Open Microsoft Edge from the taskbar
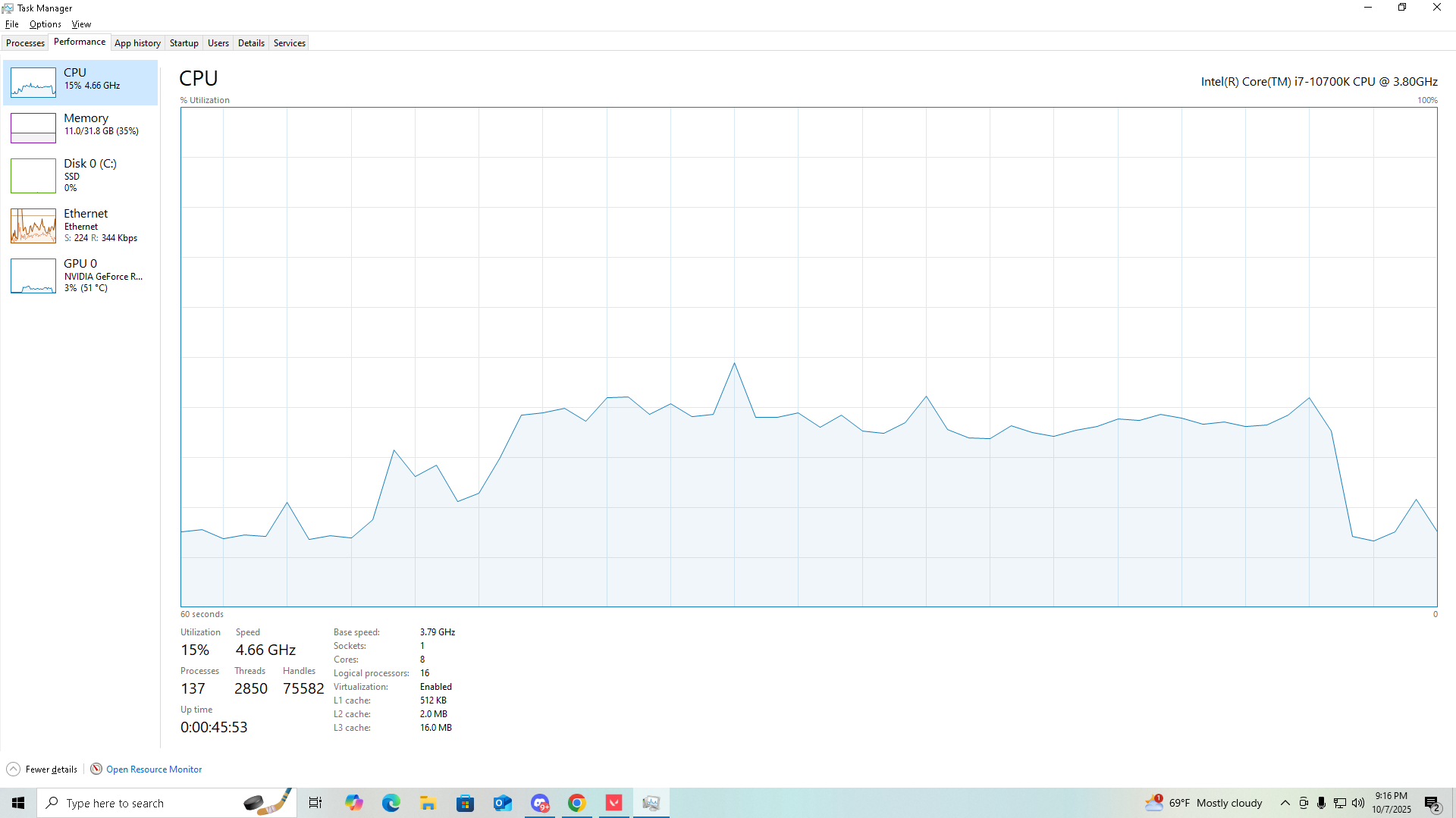 (391, 803)
